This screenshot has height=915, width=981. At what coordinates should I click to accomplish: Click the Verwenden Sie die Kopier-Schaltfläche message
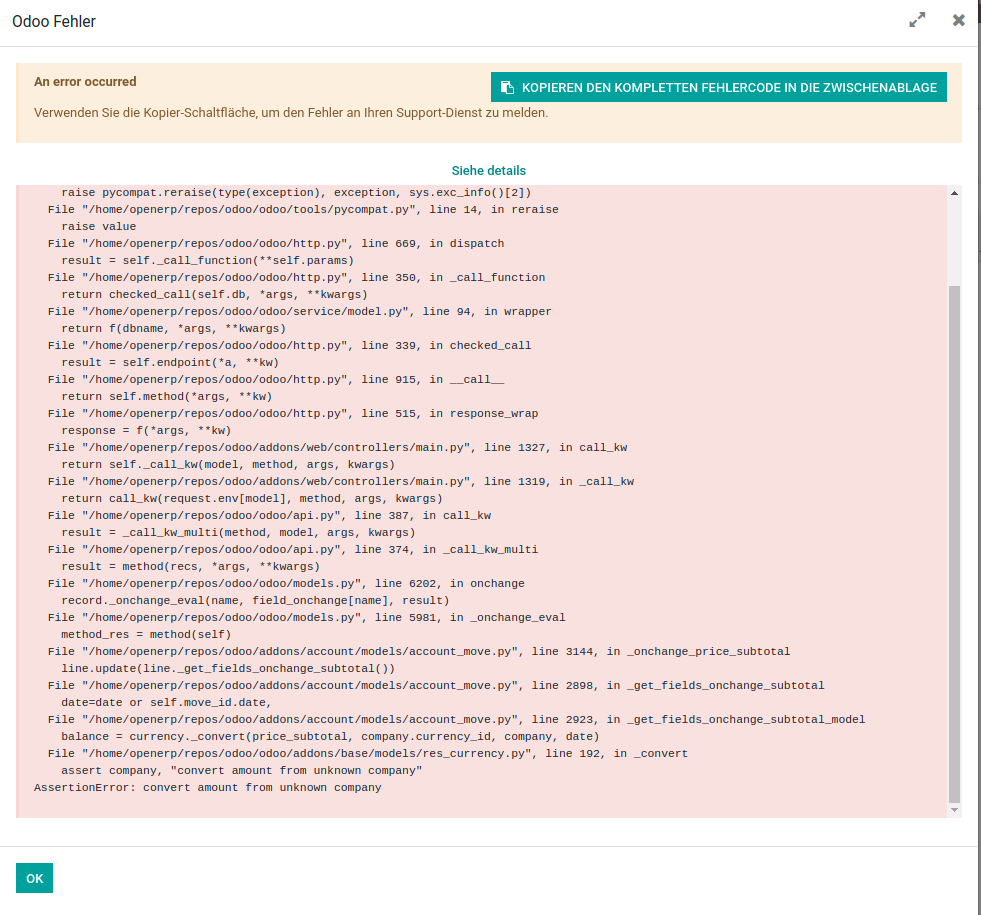click(x=291, y=113)
